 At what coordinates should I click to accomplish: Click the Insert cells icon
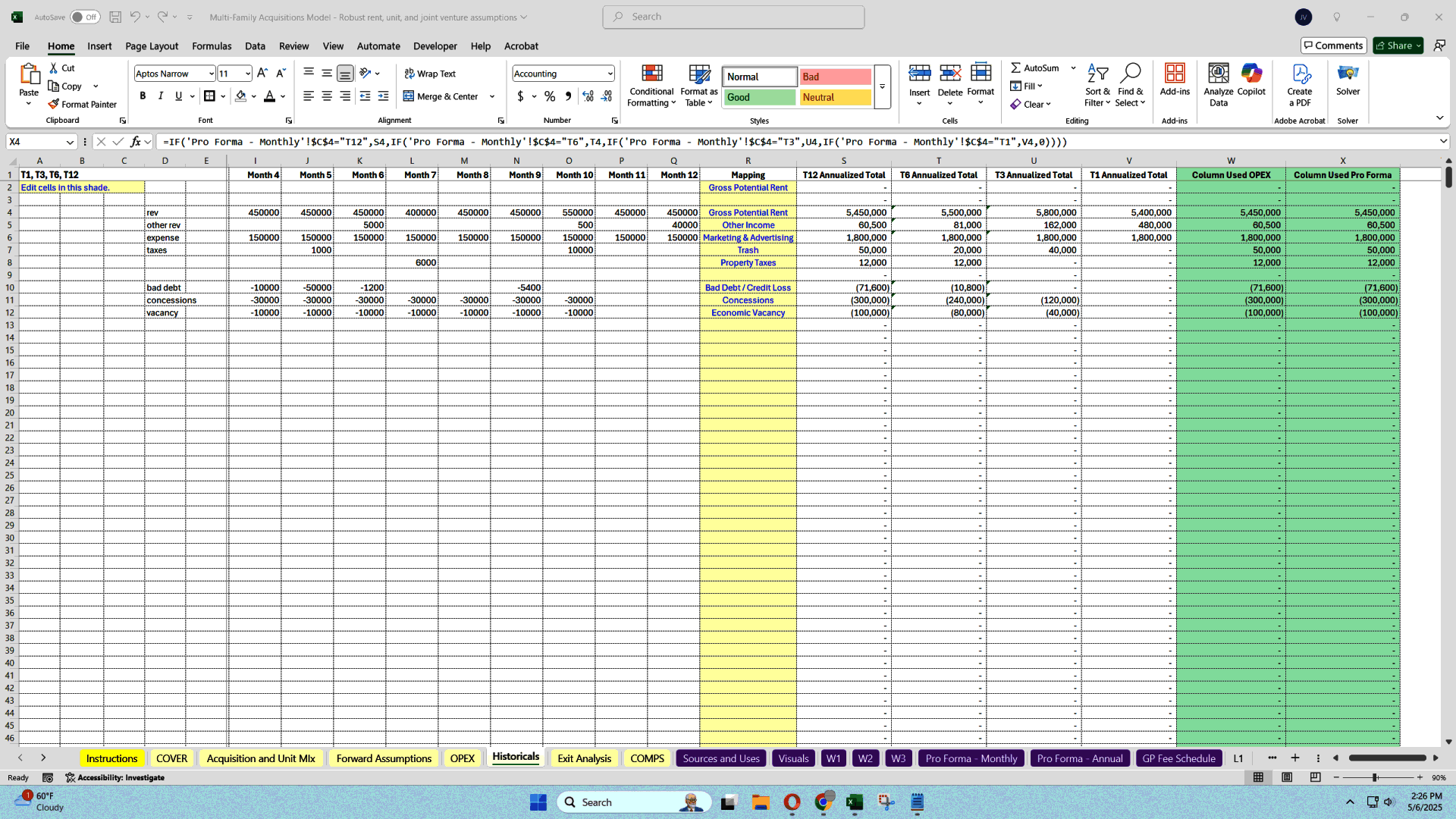[x=919, y=74]
